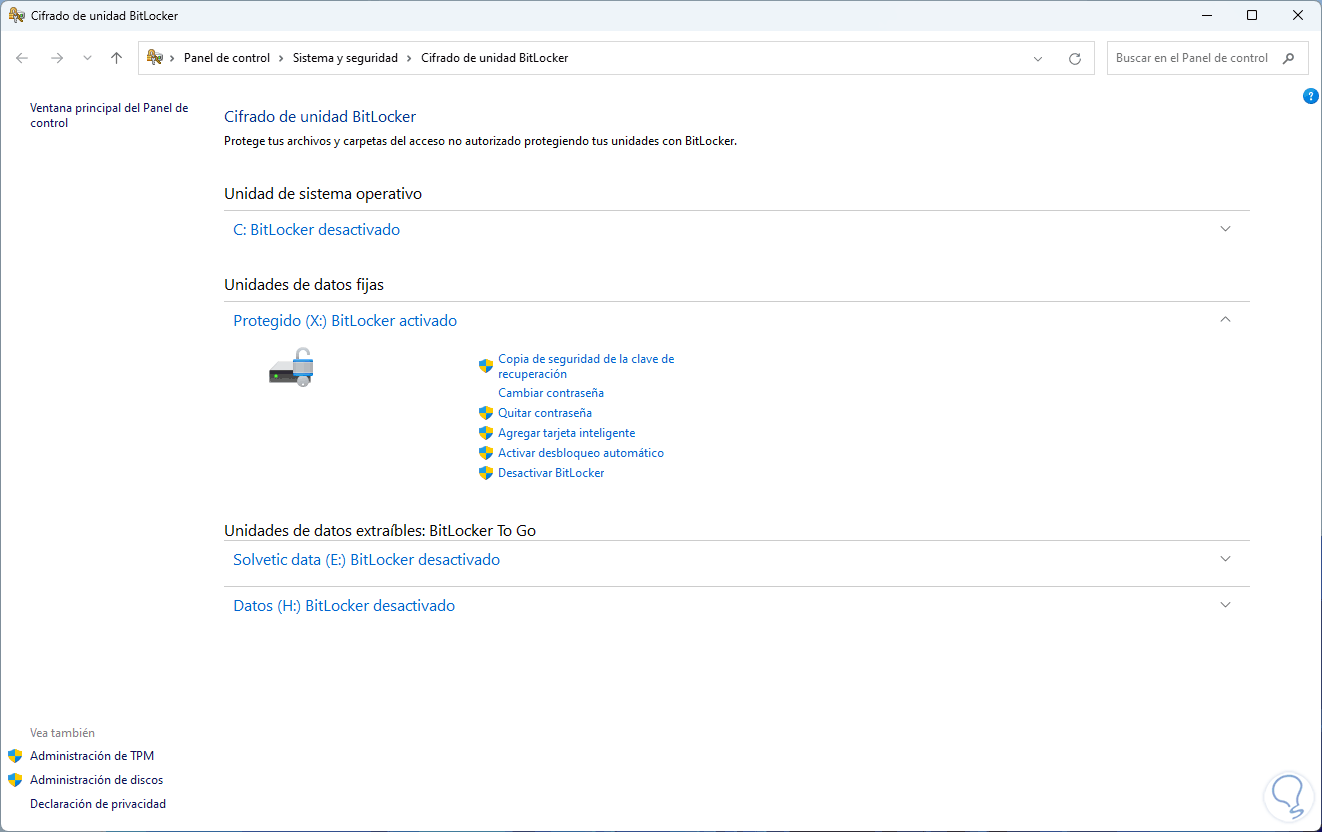Open recent locations chevron near navigation arrows
The height and width of the screenshot is (832, 1322).
(87, 58)
